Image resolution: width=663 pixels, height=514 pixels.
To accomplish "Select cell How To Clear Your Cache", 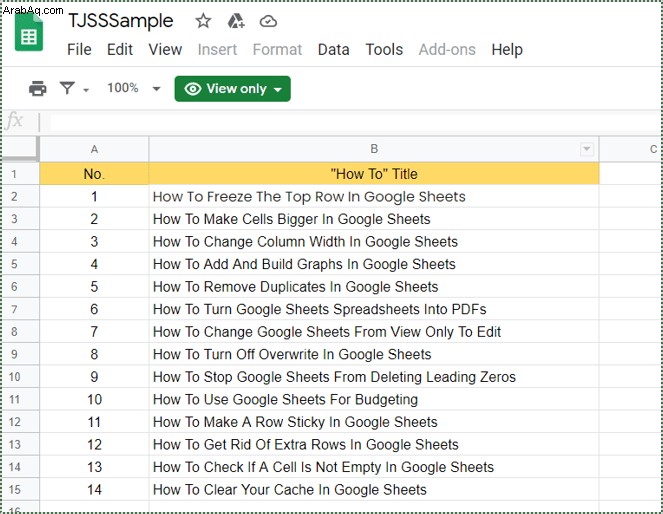I will [x=374, y=489].
